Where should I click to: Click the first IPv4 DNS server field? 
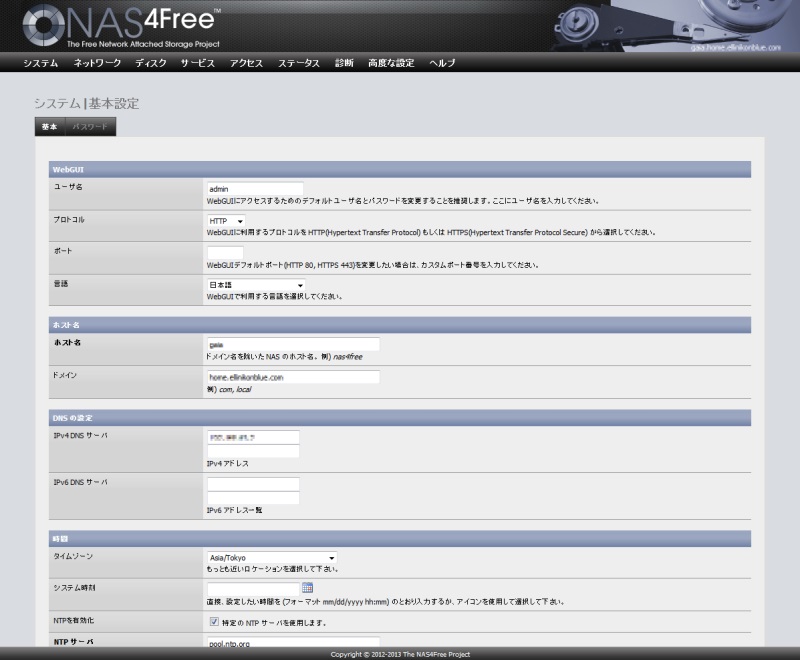253,437
